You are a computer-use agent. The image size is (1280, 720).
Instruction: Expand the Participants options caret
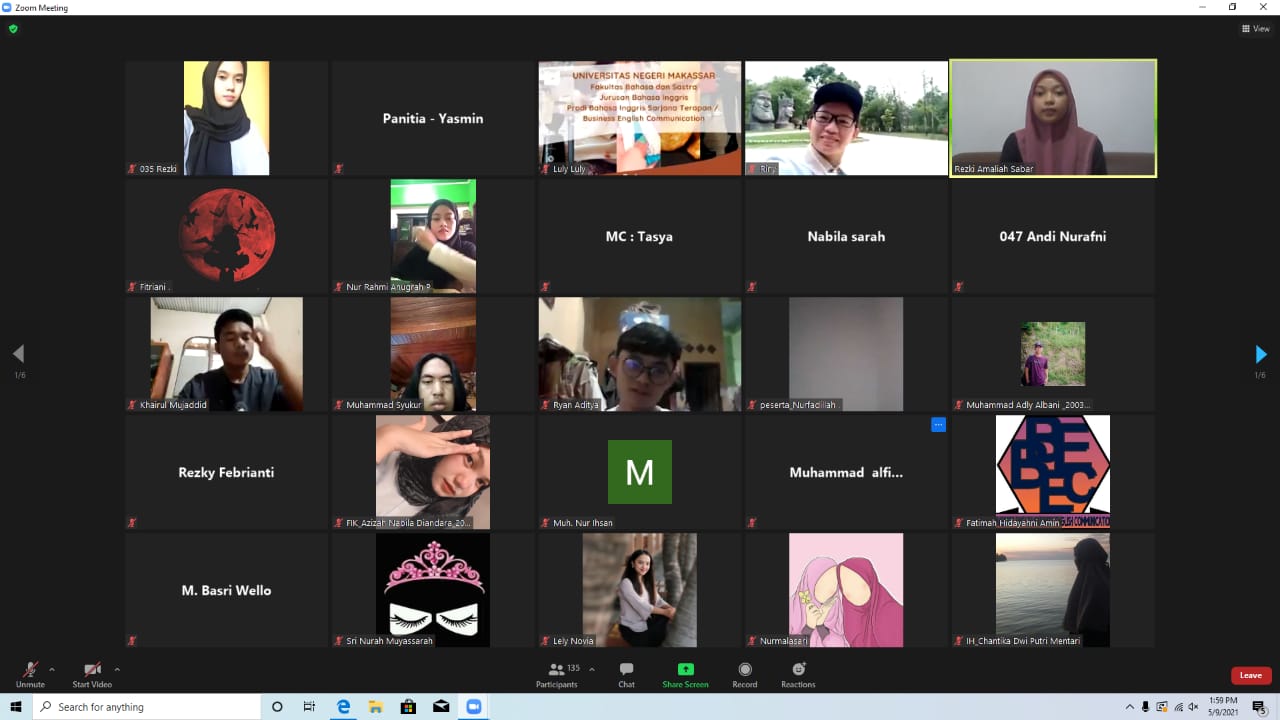(x=592, y=669)
